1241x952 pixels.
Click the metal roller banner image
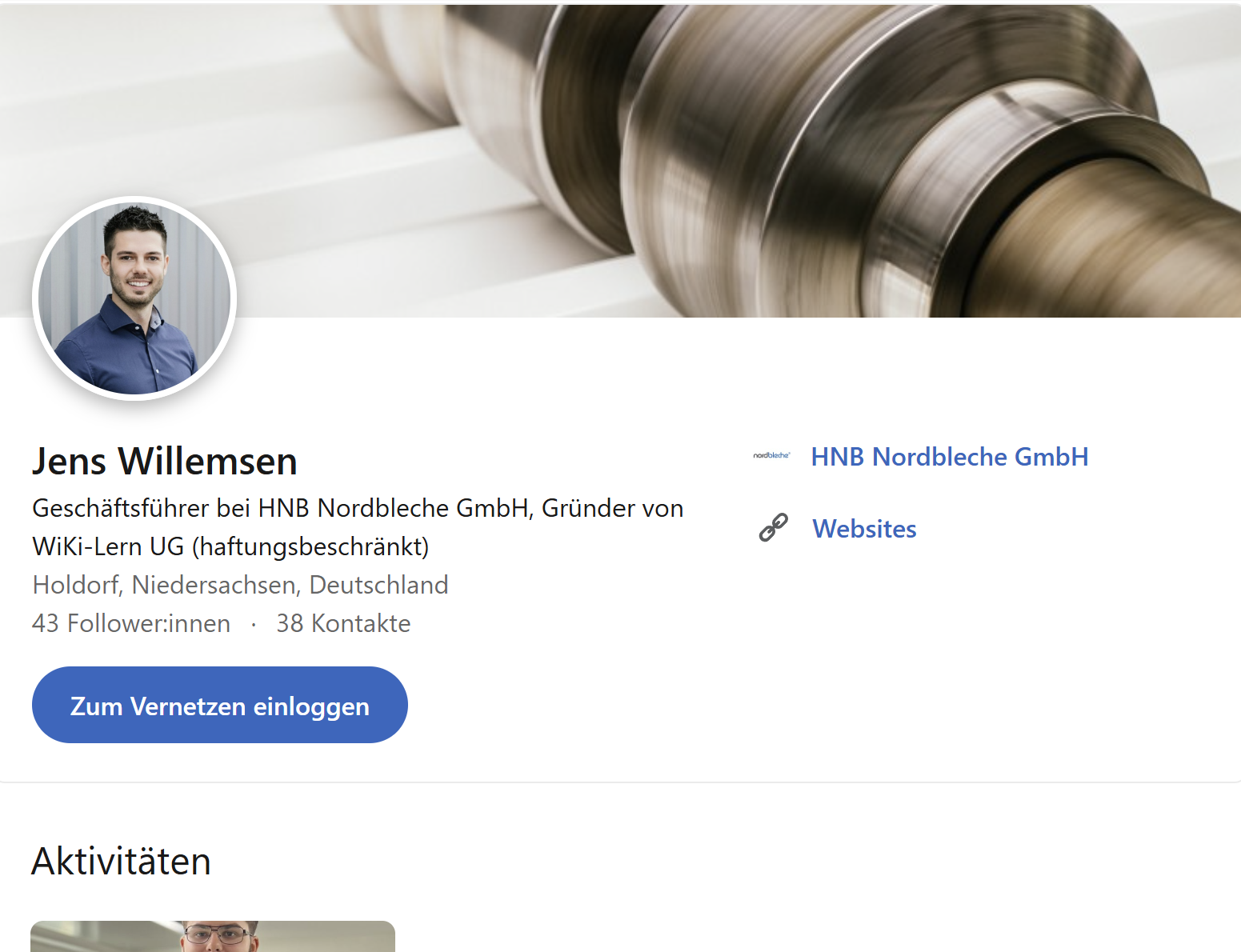(620, 161)
